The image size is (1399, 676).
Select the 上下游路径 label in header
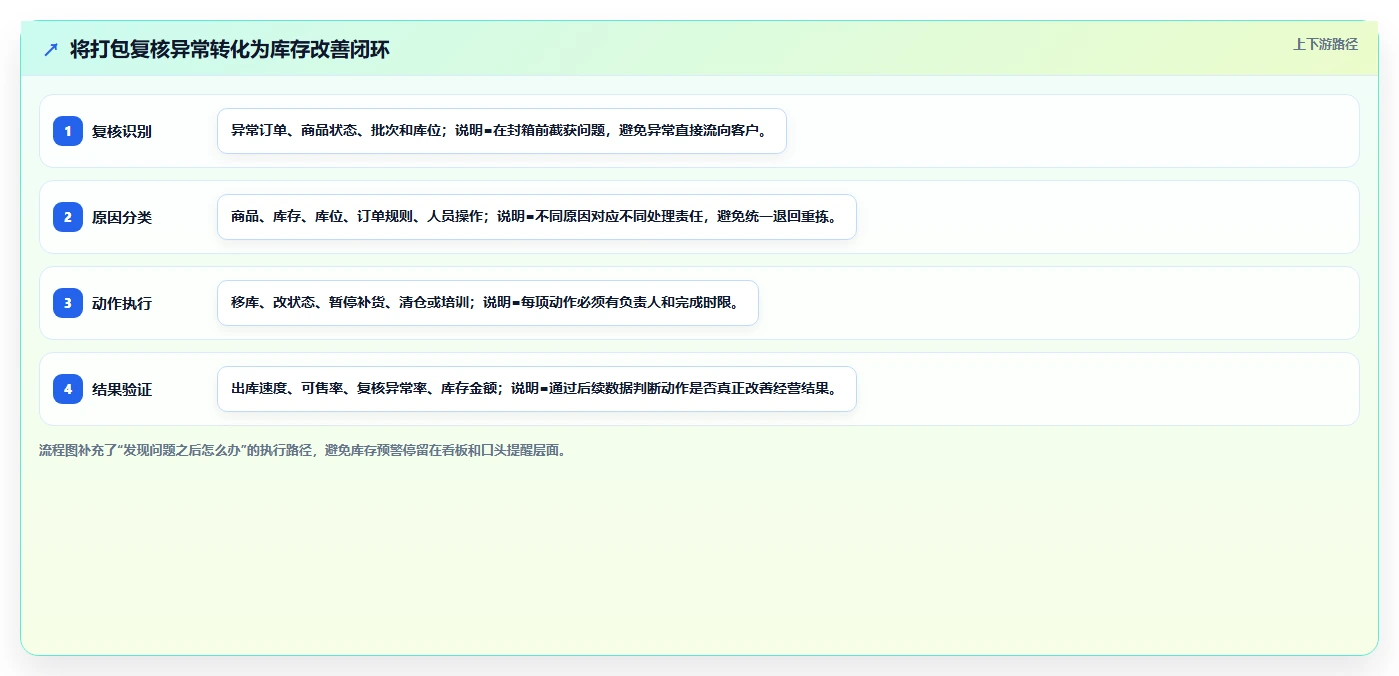coord(1325,44)
